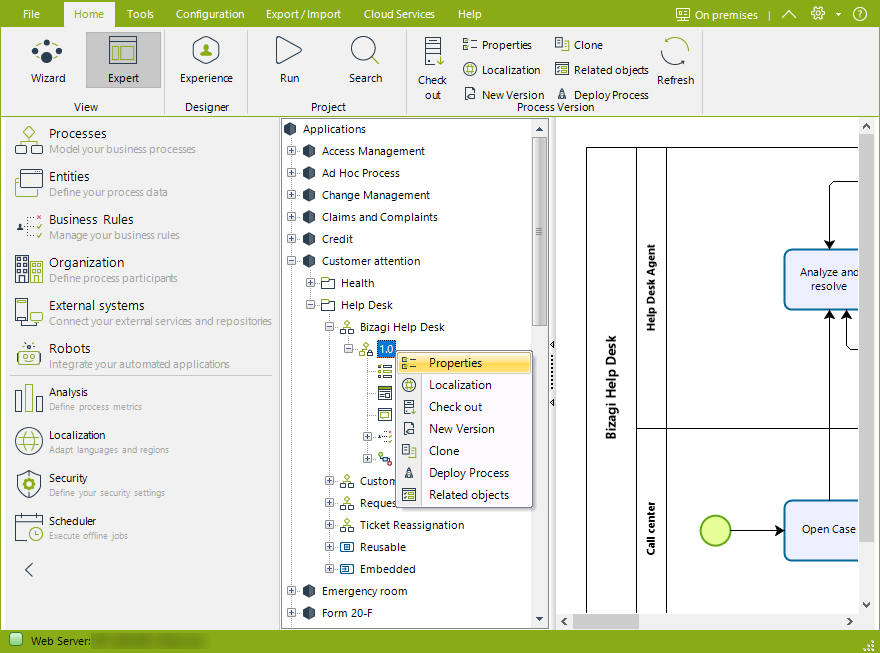Open the Wizard view
Image resolution: width=880 pixels, height=653 pixels.
(48, 61)
